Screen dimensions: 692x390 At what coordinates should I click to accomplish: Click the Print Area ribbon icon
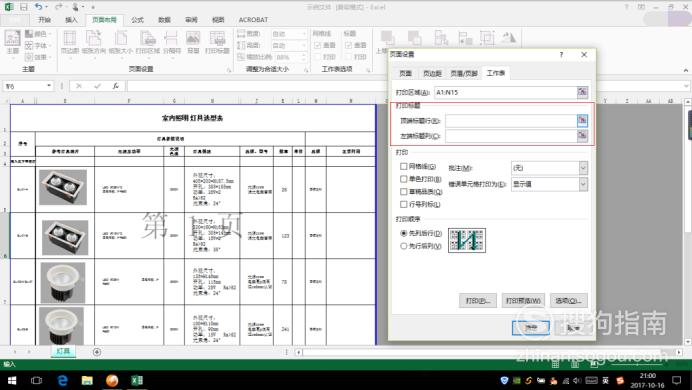click(148, 42)
